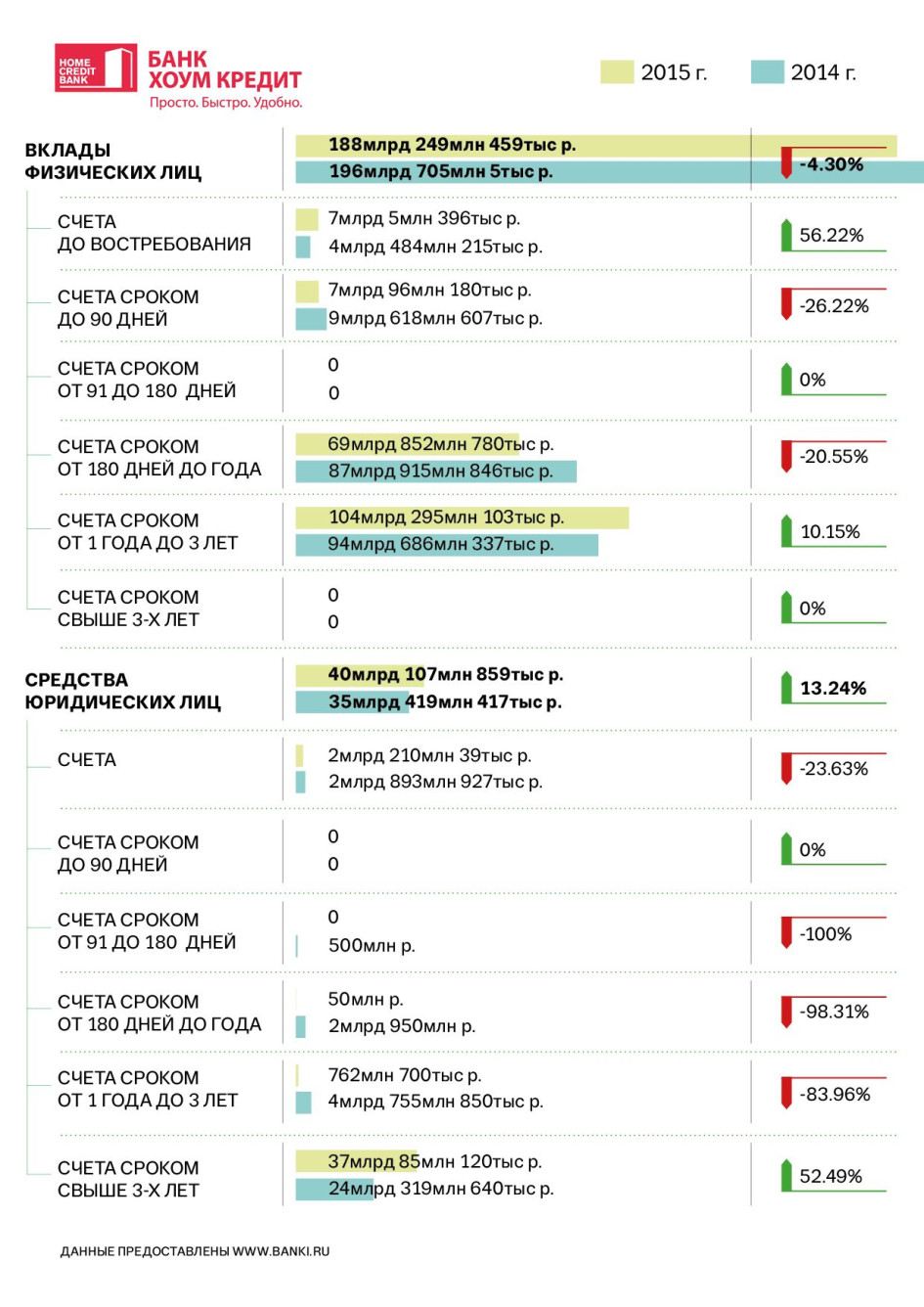924x1307 pixels.
Task: Click the 37млрд 85млн 120тыс yellow bar
Action: point(357,1162)
